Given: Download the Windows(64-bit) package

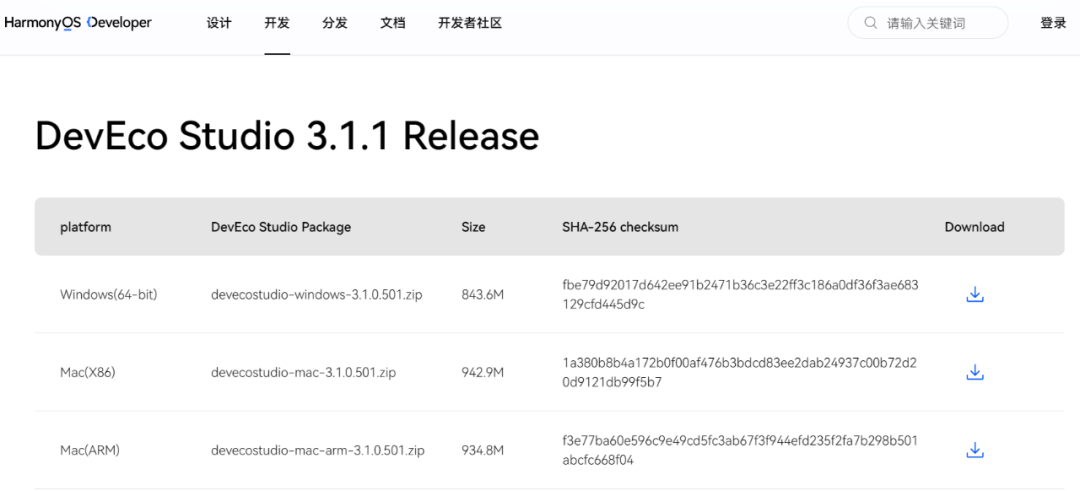Looking at the screenshot, I should point(975,295).
